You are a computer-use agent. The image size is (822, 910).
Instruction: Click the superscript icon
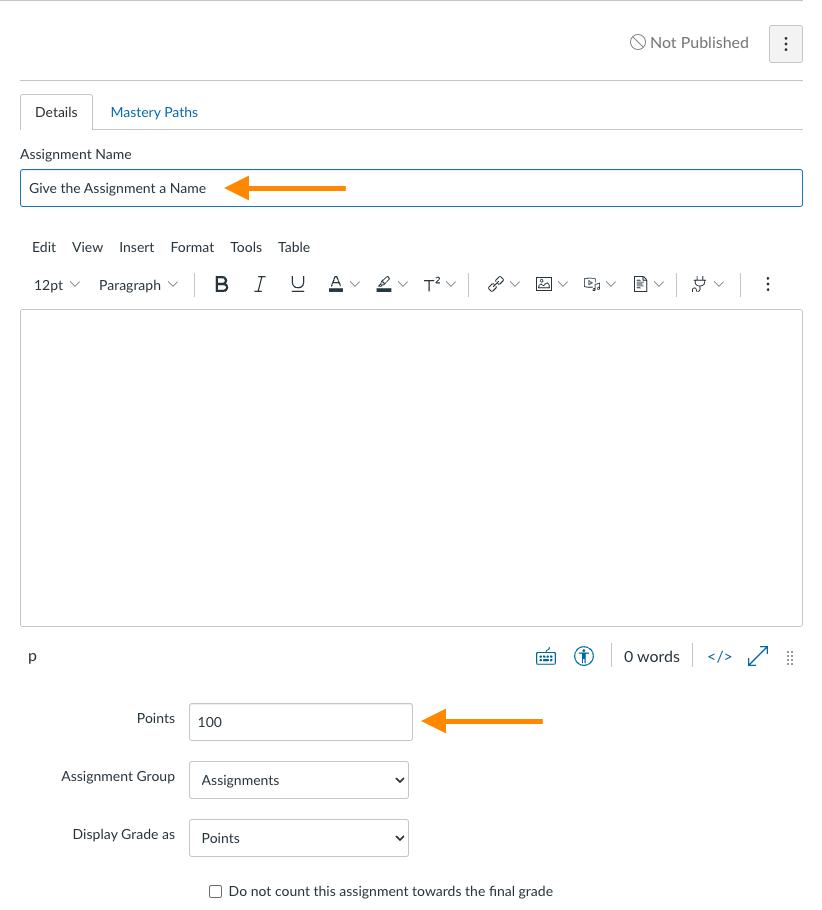[x=432, y=285]
